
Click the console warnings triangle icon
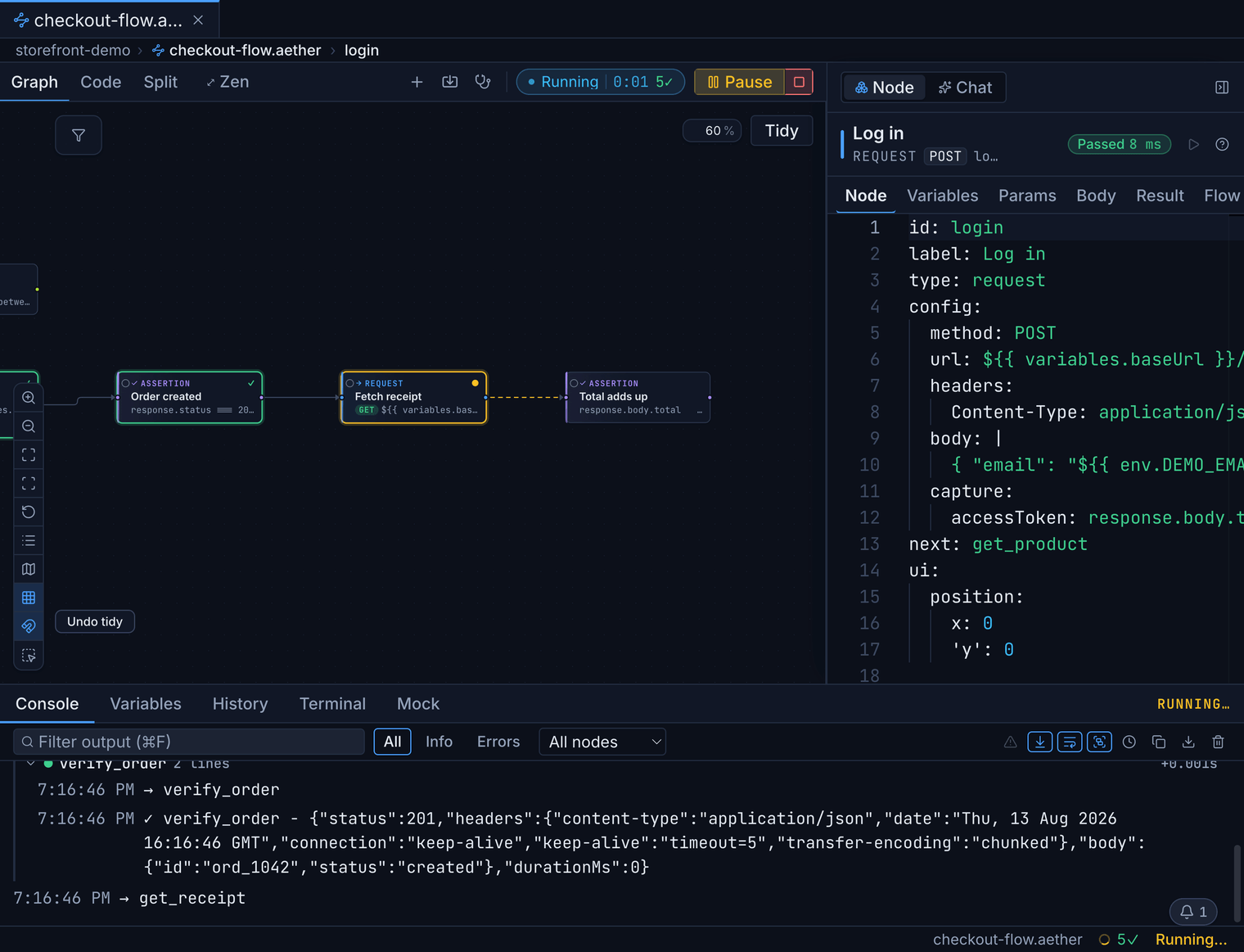[x=1011, y=742]
